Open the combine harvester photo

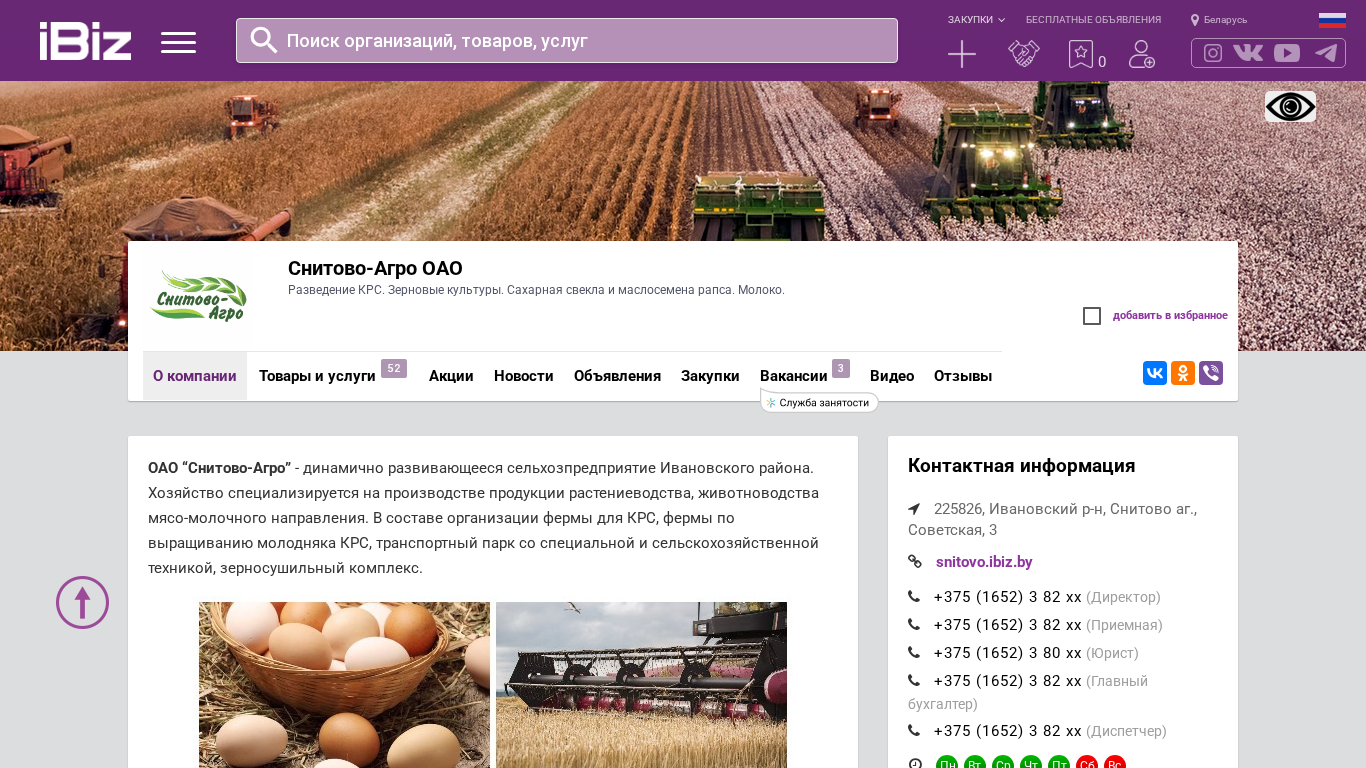point(641,685)
